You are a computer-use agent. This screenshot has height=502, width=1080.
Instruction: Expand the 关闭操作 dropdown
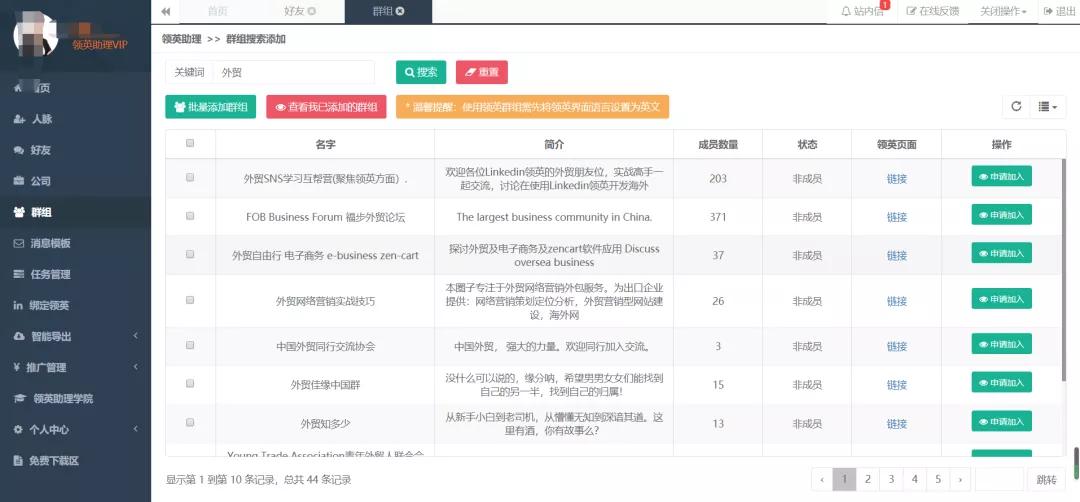tap(1004, 11)
